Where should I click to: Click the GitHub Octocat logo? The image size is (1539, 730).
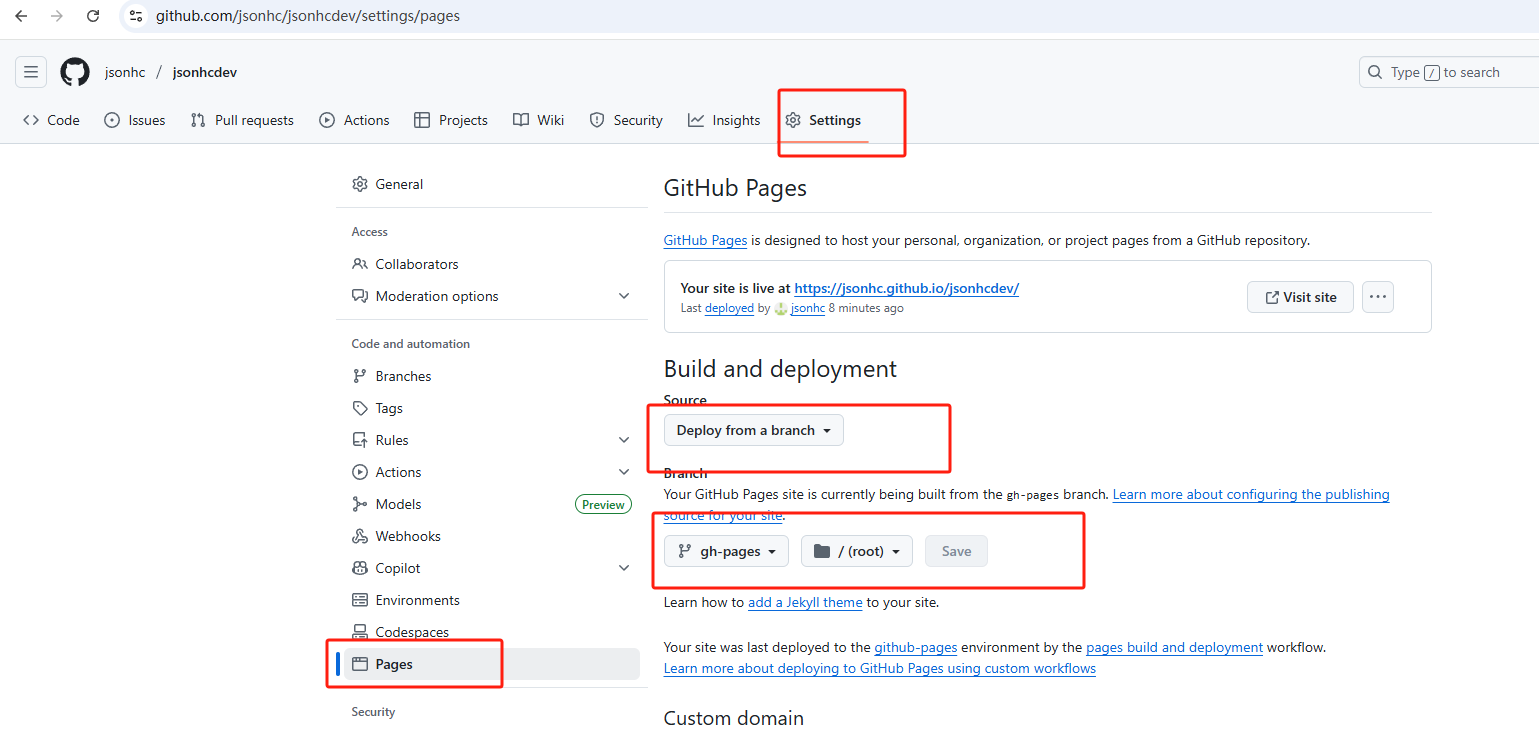coord(75,72)
